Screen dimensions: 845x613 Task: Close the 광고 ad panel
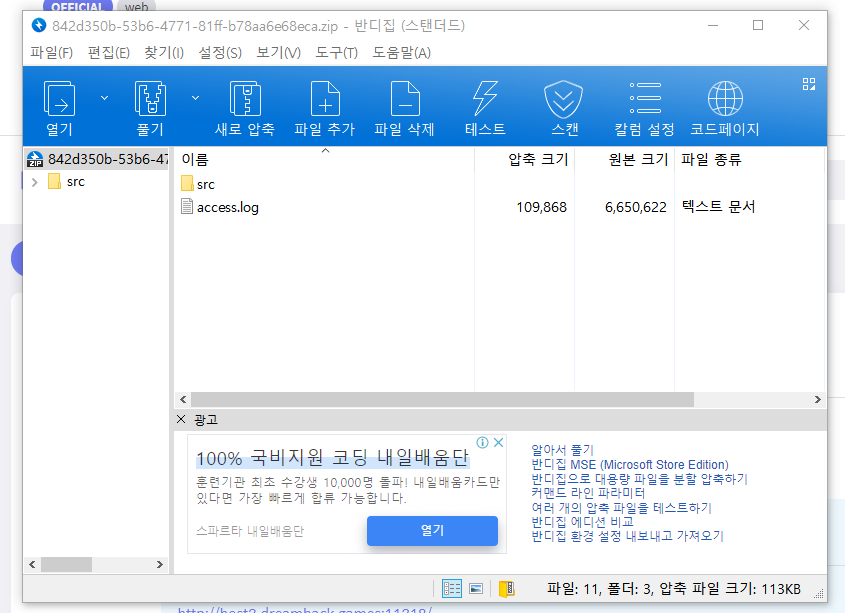click(181, 419)
